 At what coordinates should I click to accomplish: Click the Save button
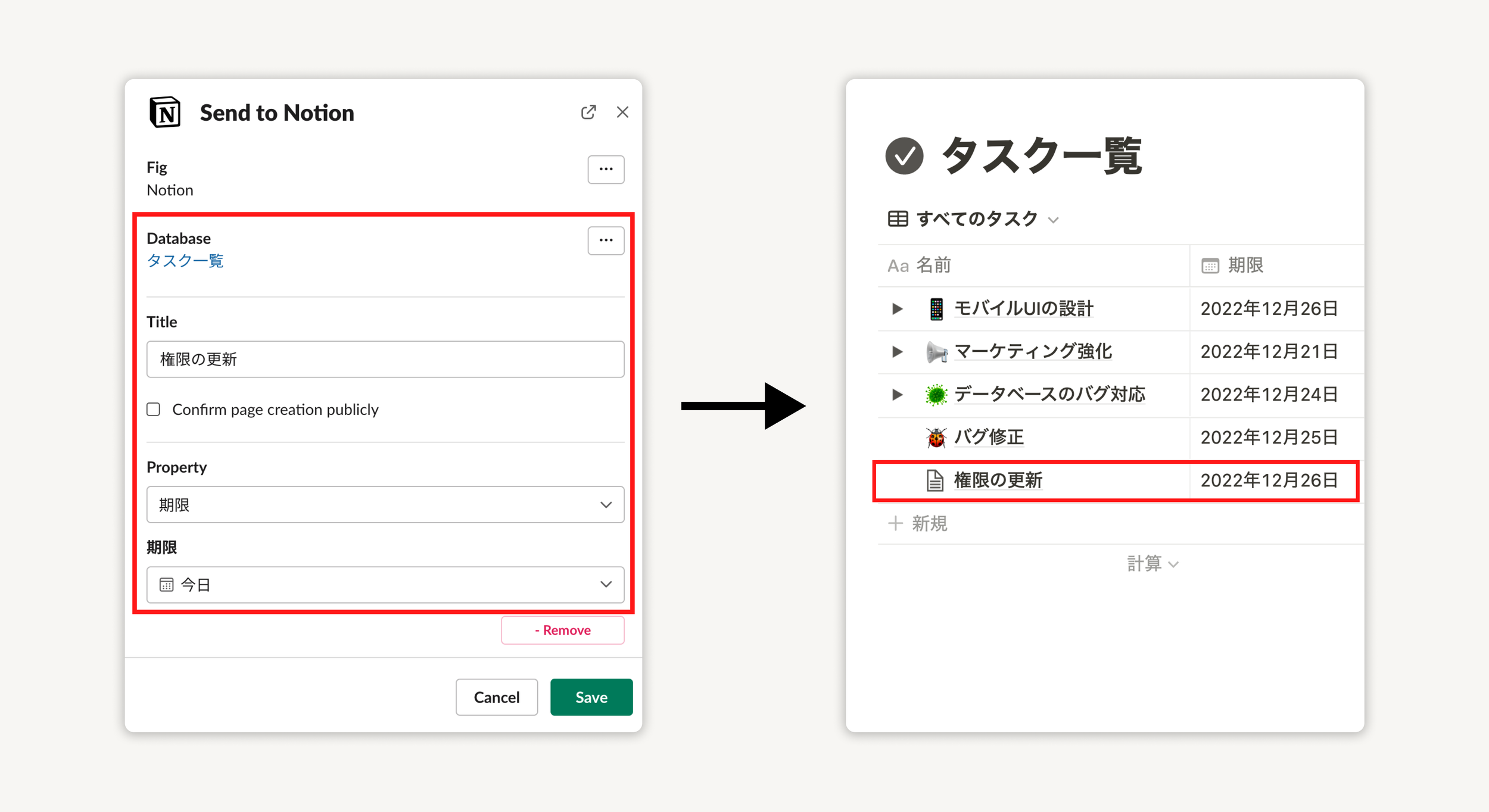click(591, 697)
